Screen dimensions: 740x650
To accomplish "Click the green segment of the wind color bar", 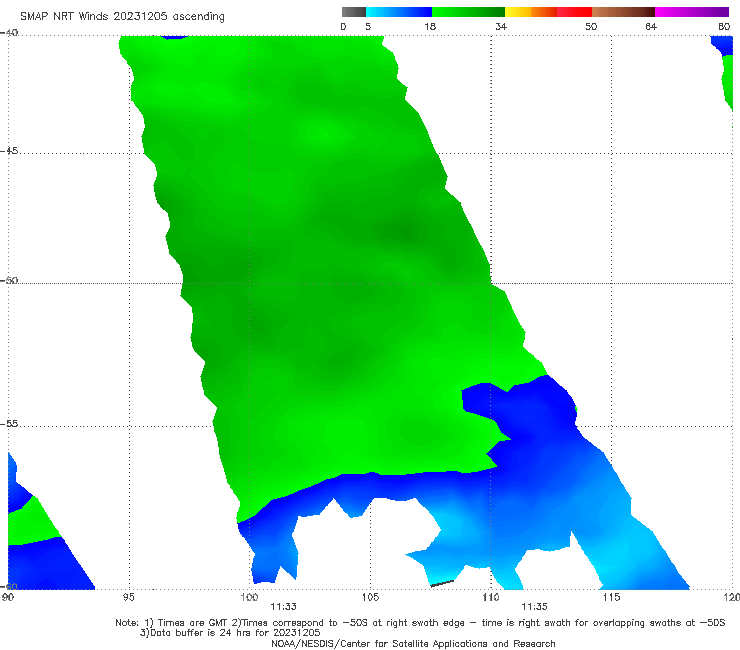I will point(468,12).
